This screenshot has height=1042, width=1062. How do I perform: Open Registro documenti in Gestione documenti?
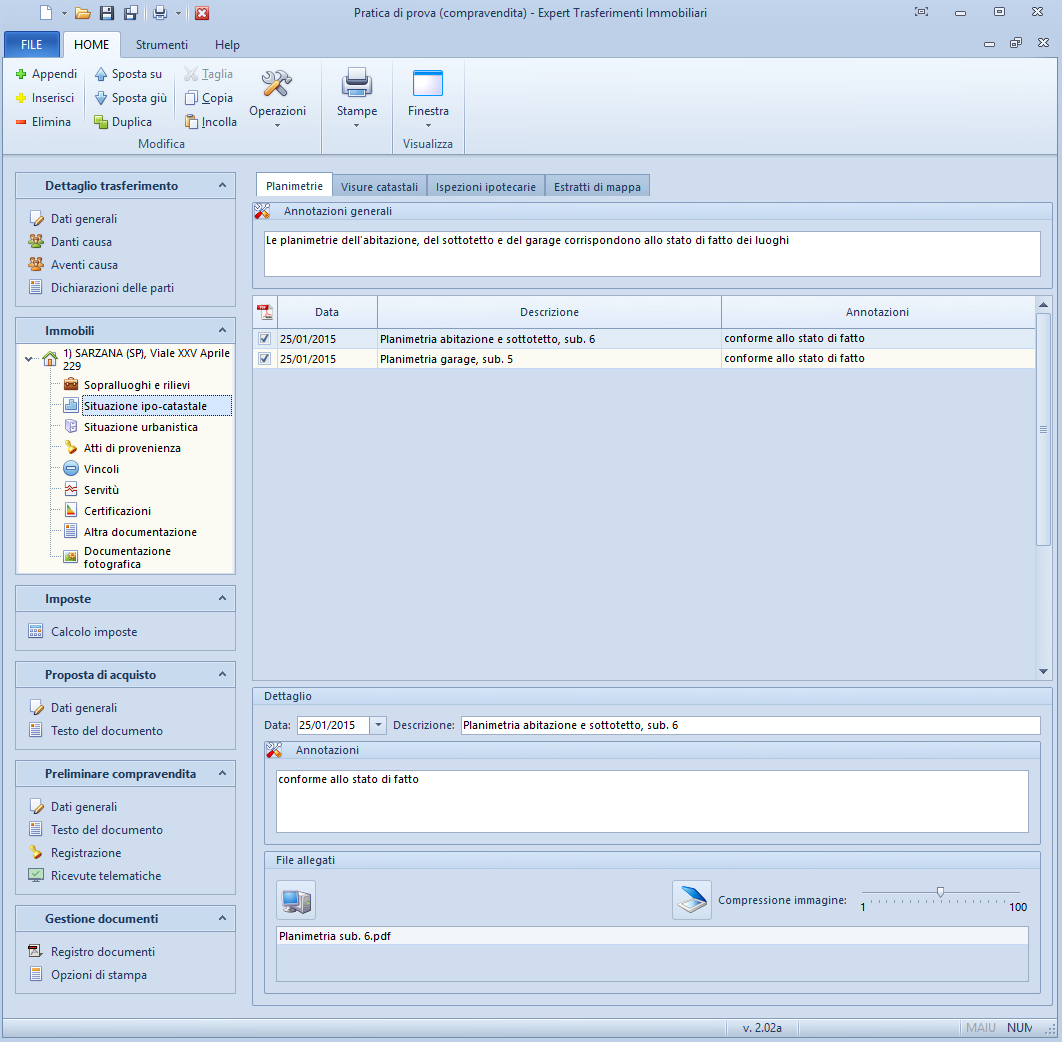(x=103, y=952)
